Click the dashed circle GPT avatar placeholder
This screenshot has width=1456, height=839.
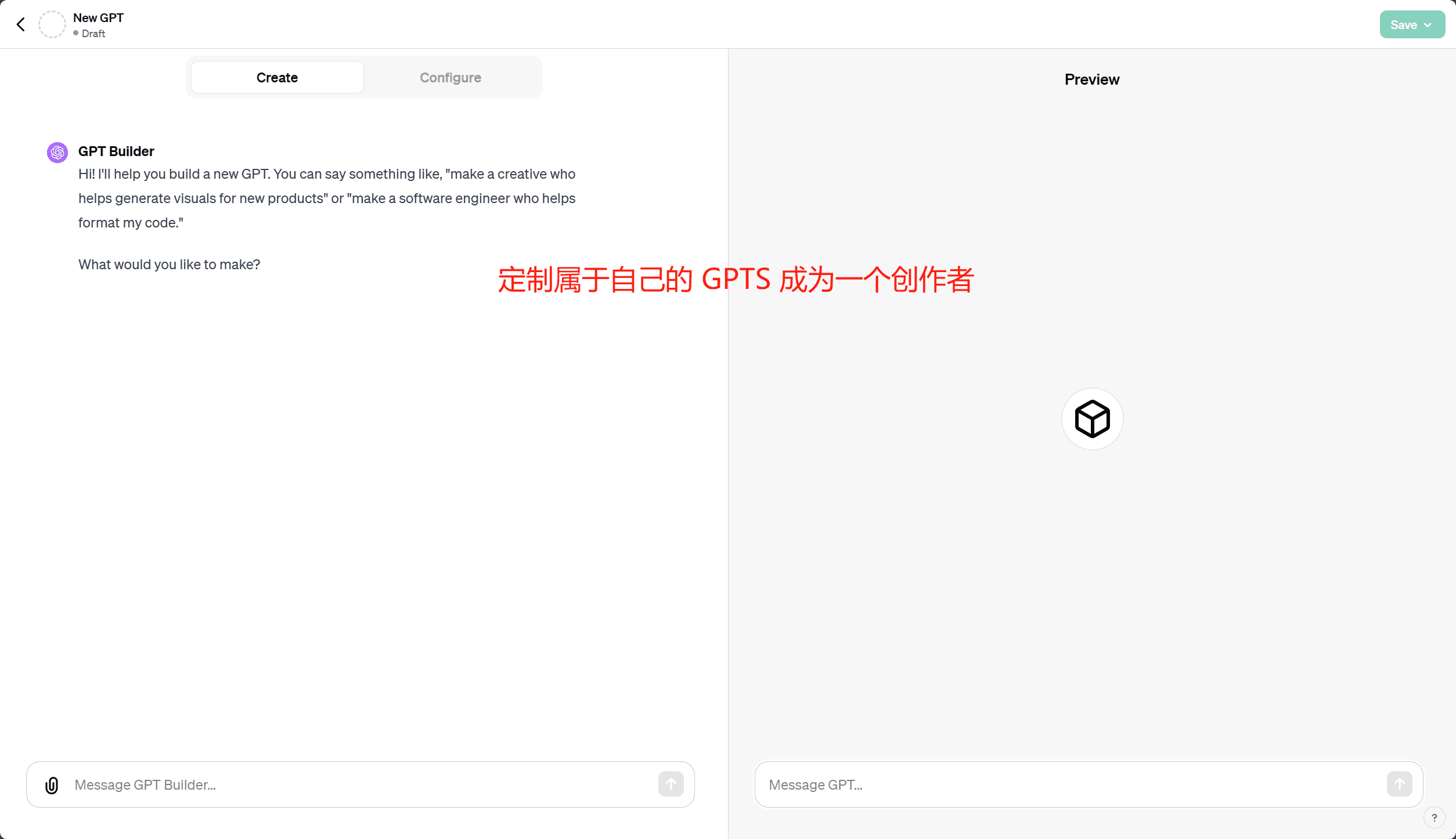tap(52, 24)
